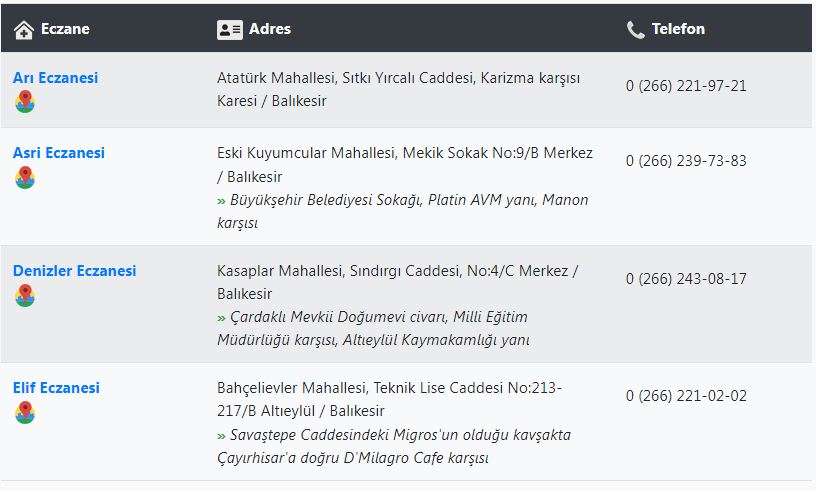Open map pin for Asri Eczanesi

click(x=24, y=178)
